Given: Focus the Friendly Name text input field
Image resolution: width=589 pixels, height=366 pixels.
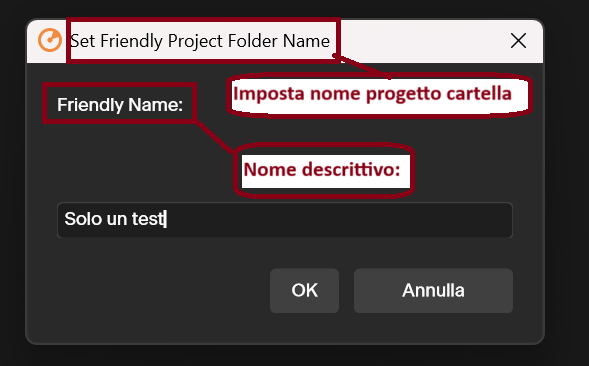Looking at the screenshot, I should pos(285,220).
